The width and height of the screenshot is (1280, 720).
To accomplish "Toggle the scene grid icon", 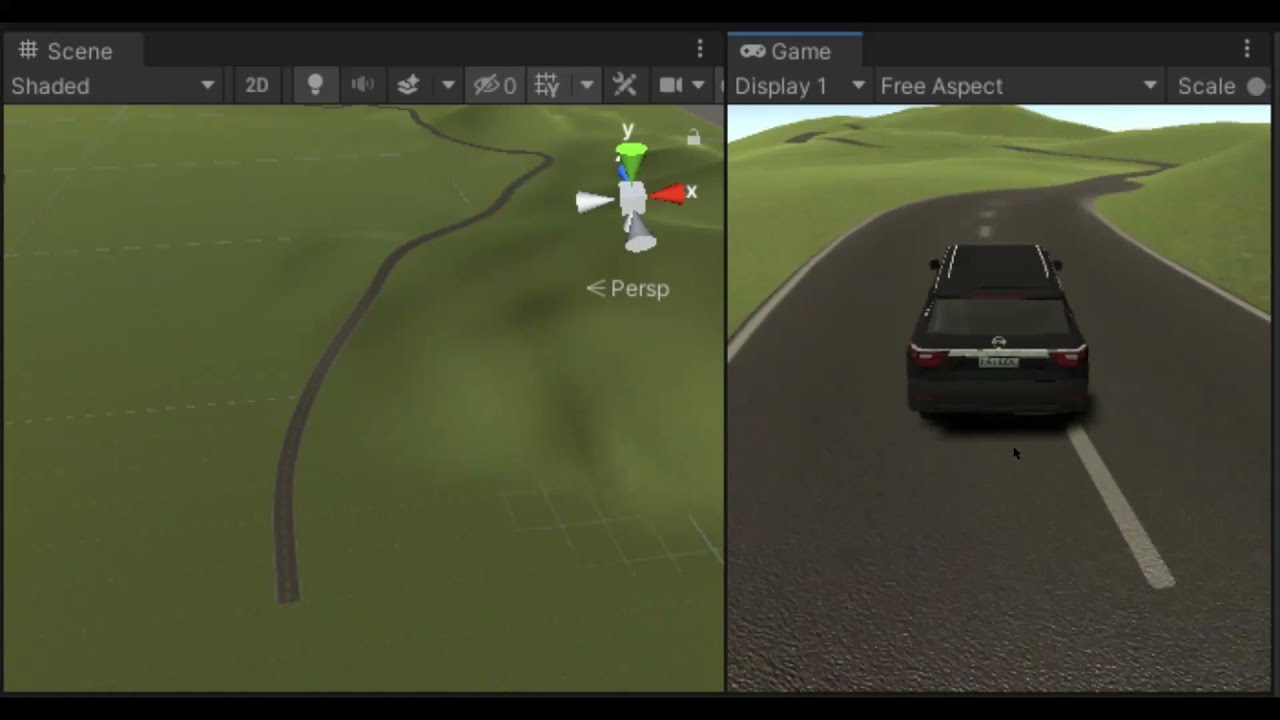I will (x=547, y=86).
